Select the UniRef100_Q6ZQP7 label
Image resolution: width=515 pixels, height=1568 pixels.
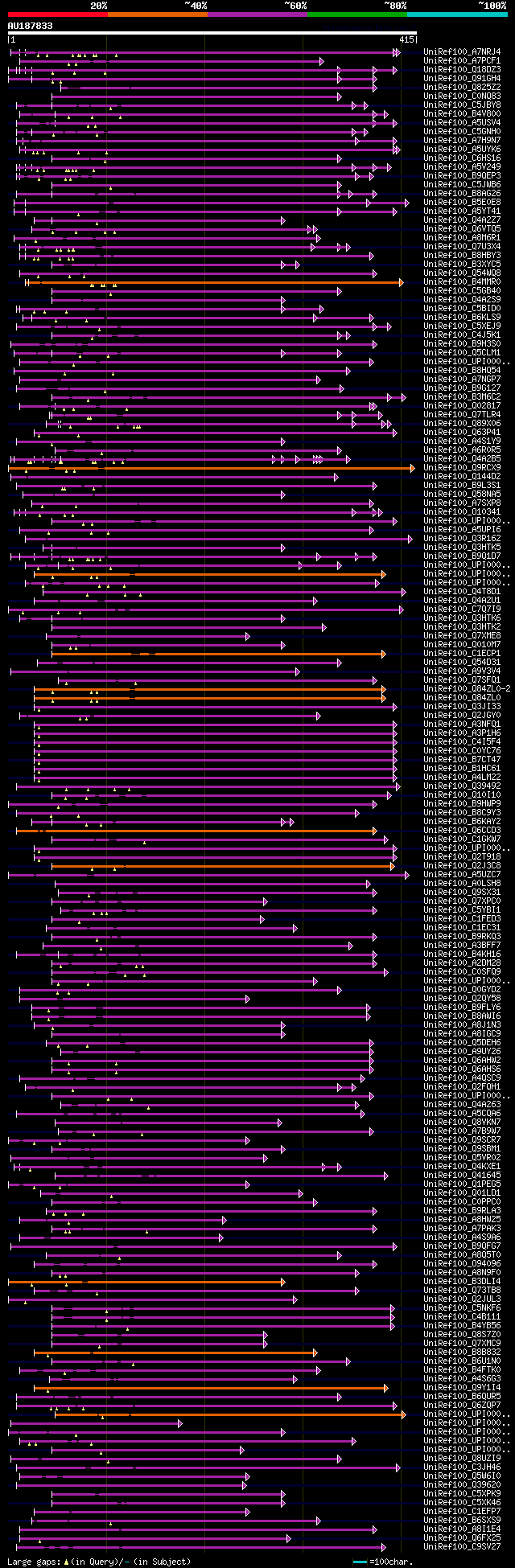tap(463, 1406)
